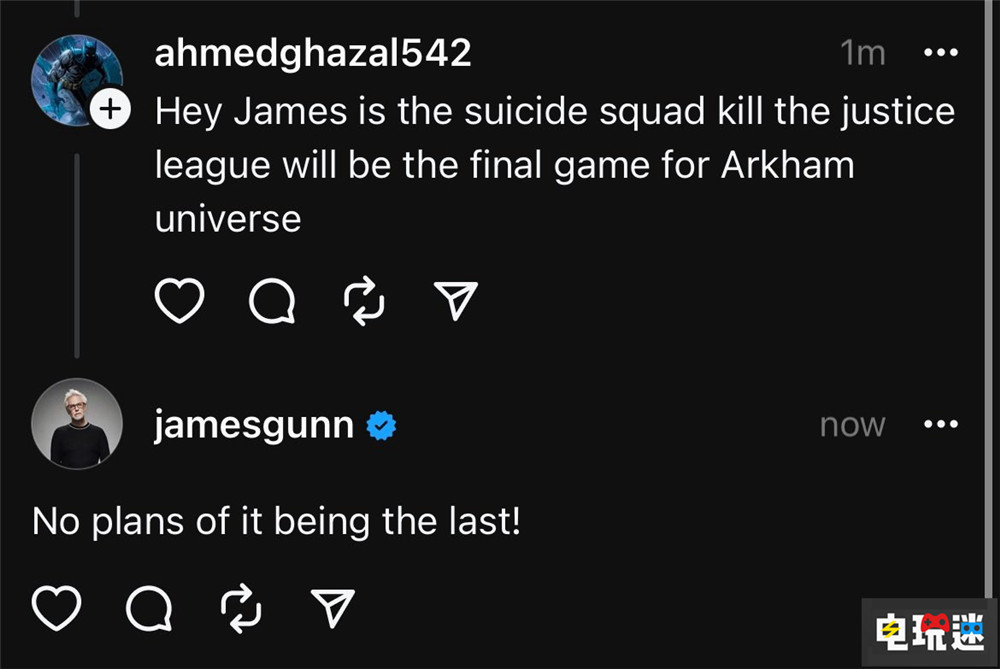
Task: Open more options menu on jamesgunn's reply
Action: click(940, 425)
